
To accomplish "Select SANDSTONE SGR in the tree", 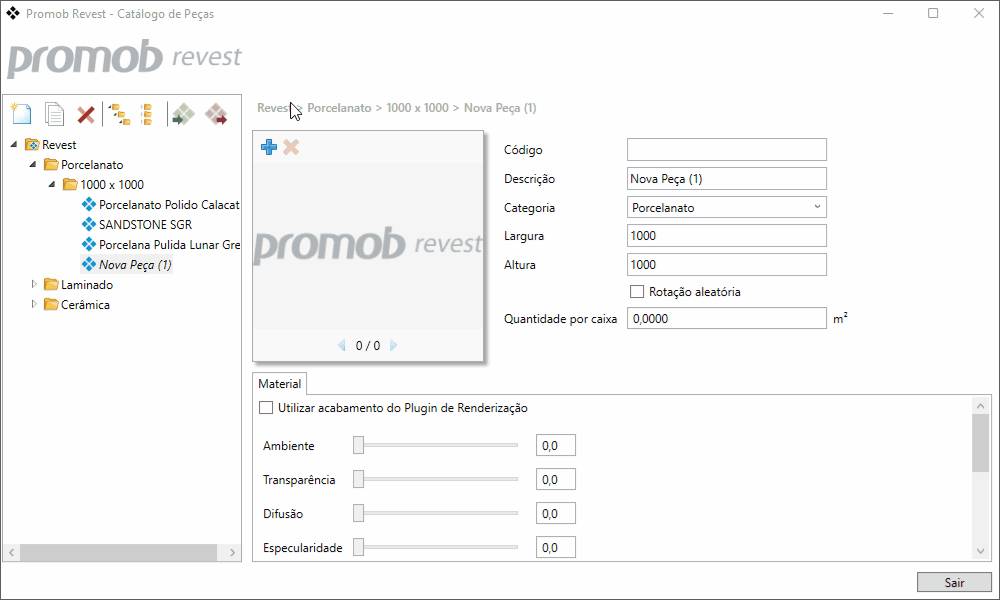I will [145, 224].
